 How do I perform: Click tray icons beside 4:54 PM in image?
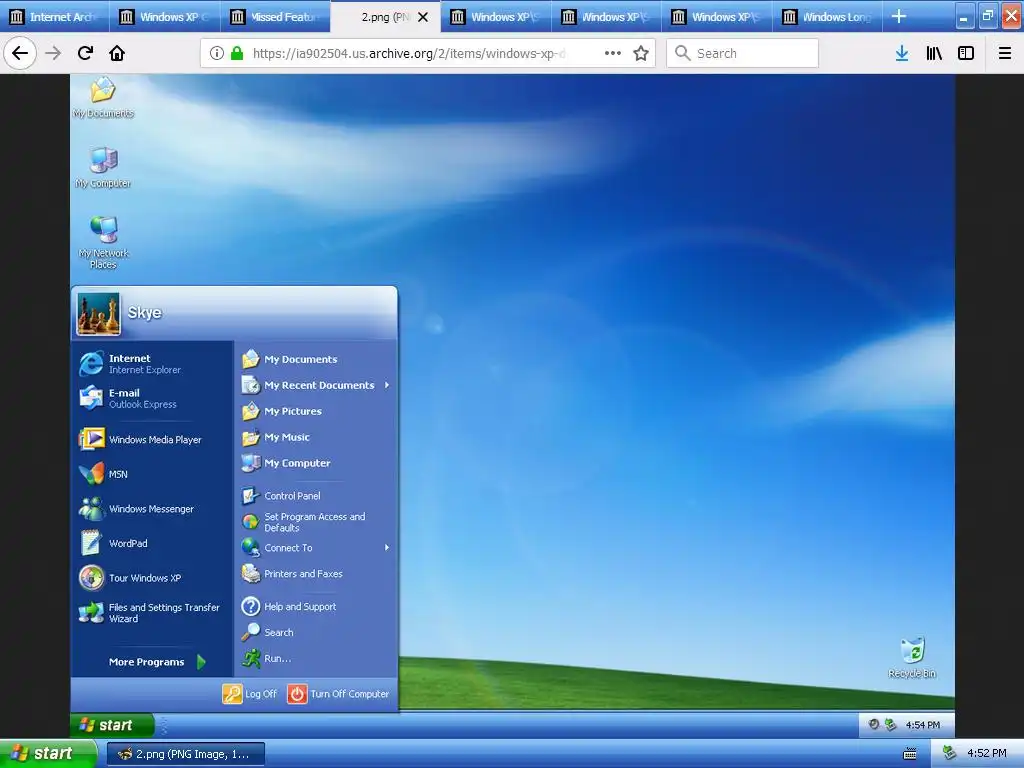tap(882, 724)
